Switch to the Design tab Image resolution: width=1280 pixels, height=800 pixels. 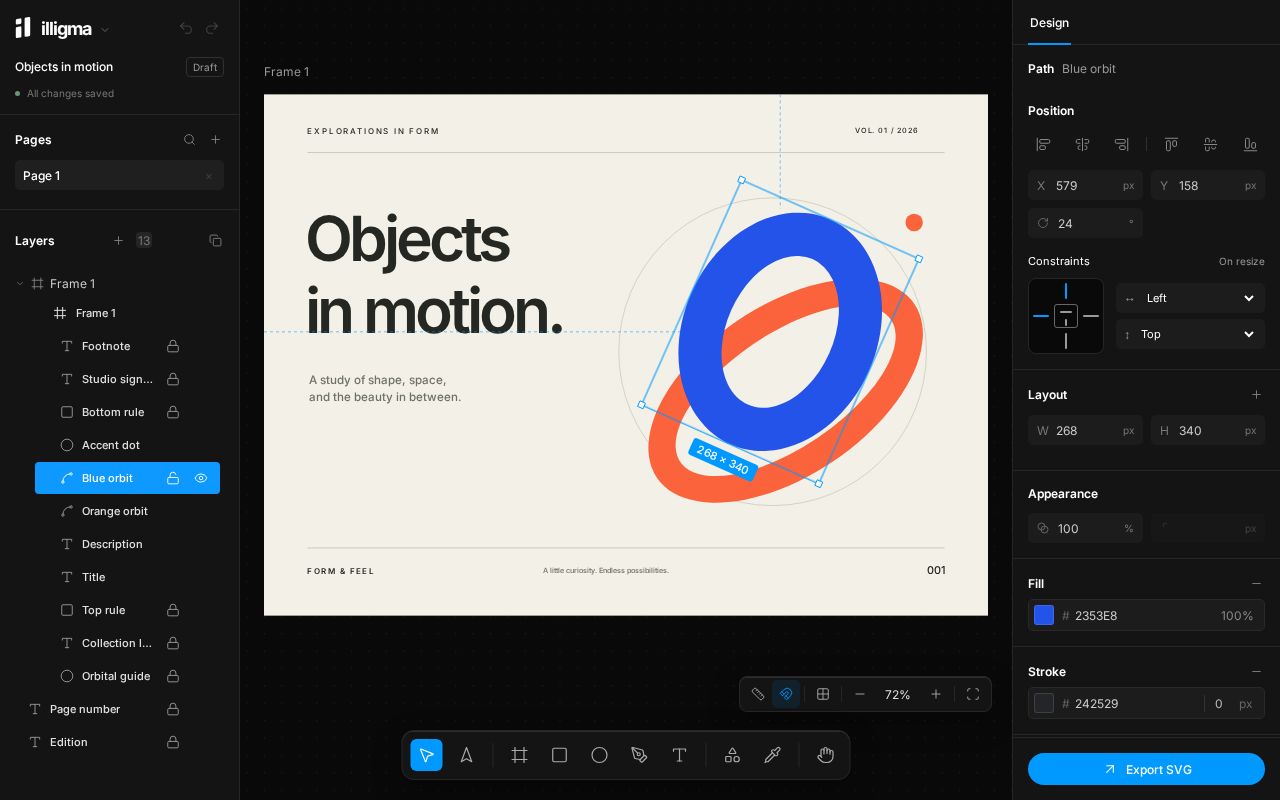(1049, 23)
